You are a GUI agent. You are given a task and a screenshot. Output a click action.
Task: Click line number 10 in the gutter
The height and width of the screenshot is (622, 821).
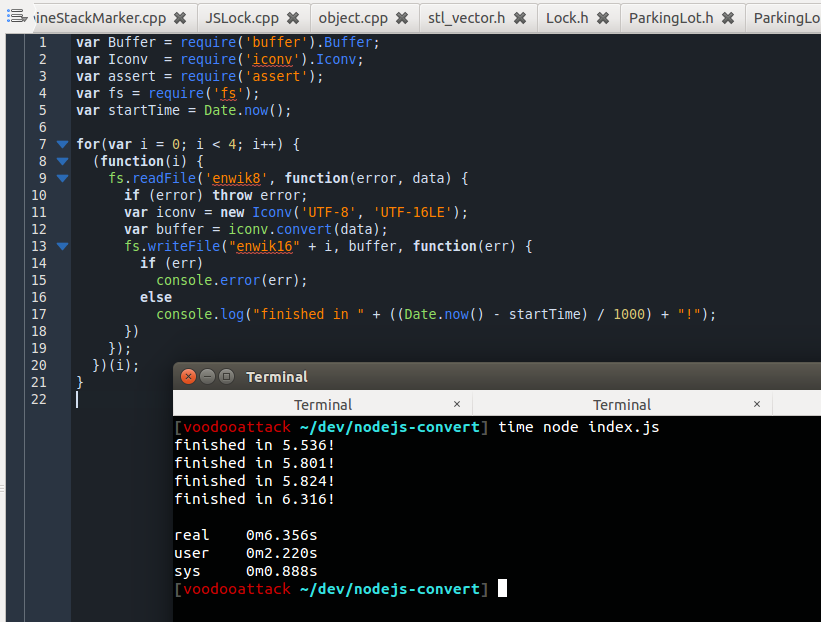tap(38, 194)
